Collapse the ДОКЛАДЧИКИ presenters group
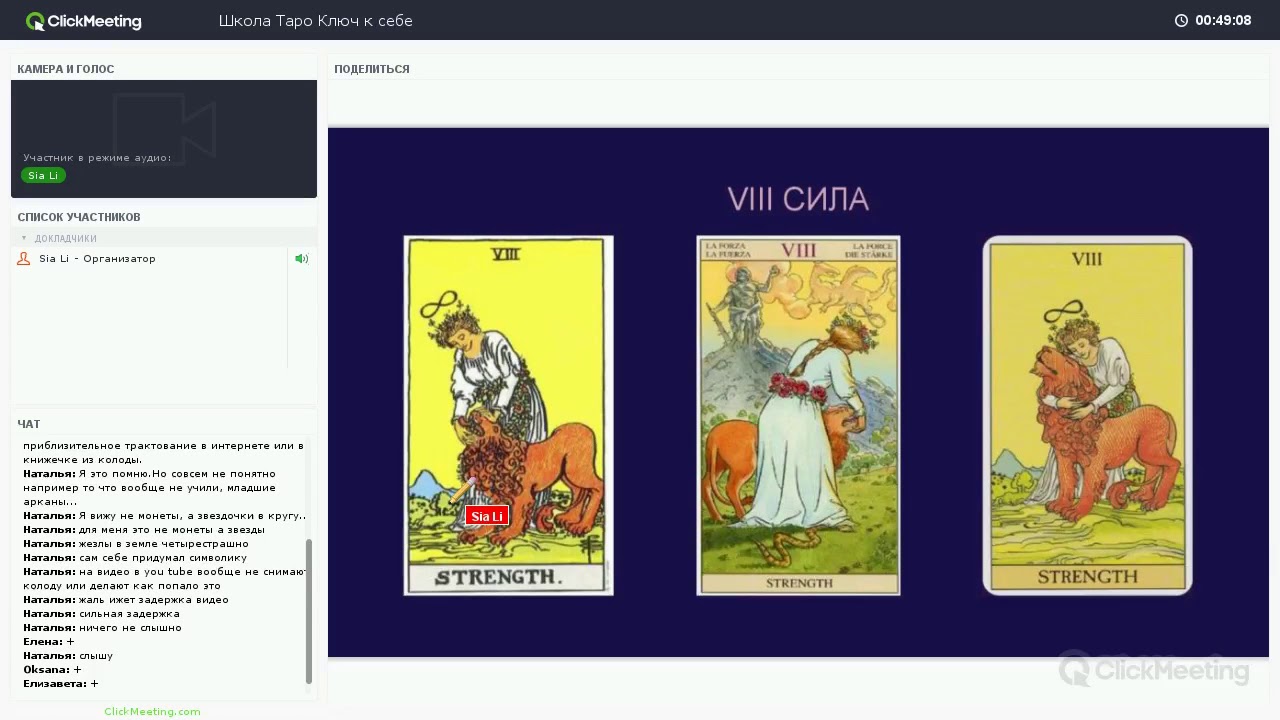This screenshot has width=1280, height=720. [24, 238]
